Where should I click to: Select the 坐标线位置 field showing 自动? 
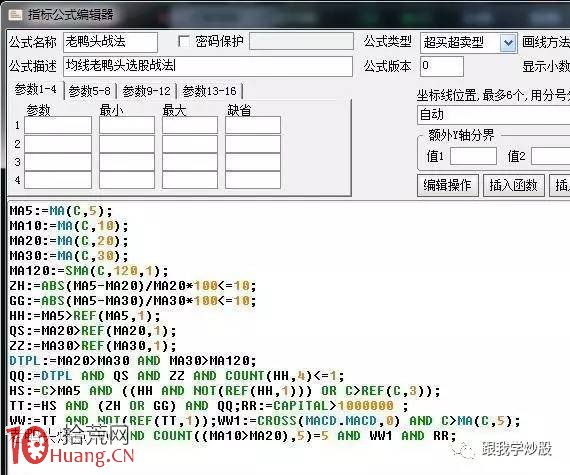coord(494,115)
